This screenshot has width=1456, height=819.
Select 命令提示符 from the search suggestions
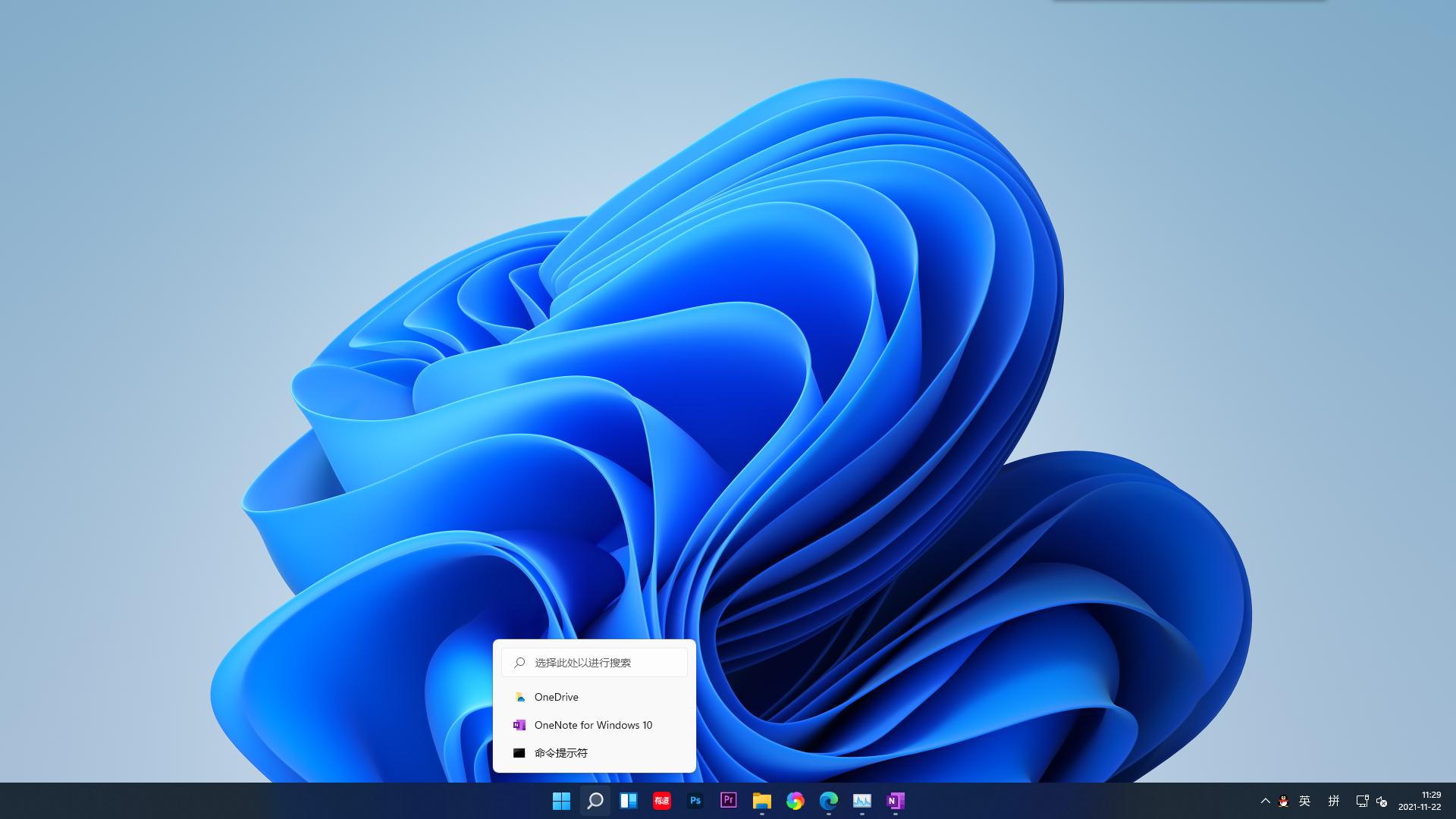click(x=561, y=752)
